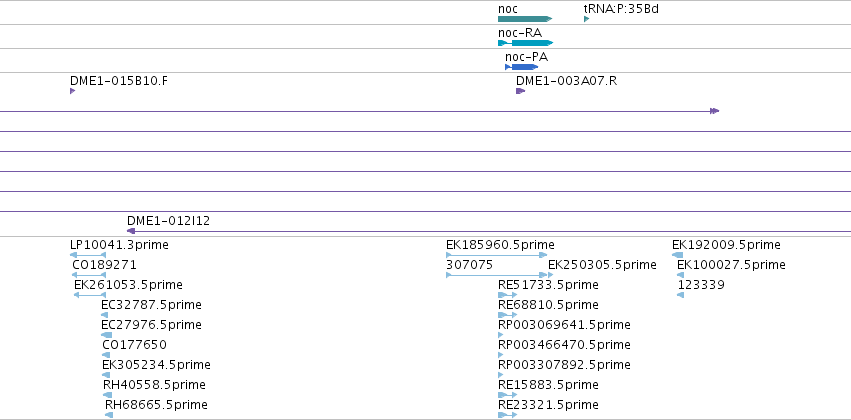Screen dimensions: 851x420
Task: Click the 'noc-RA' label text
Action: (520, 33)
